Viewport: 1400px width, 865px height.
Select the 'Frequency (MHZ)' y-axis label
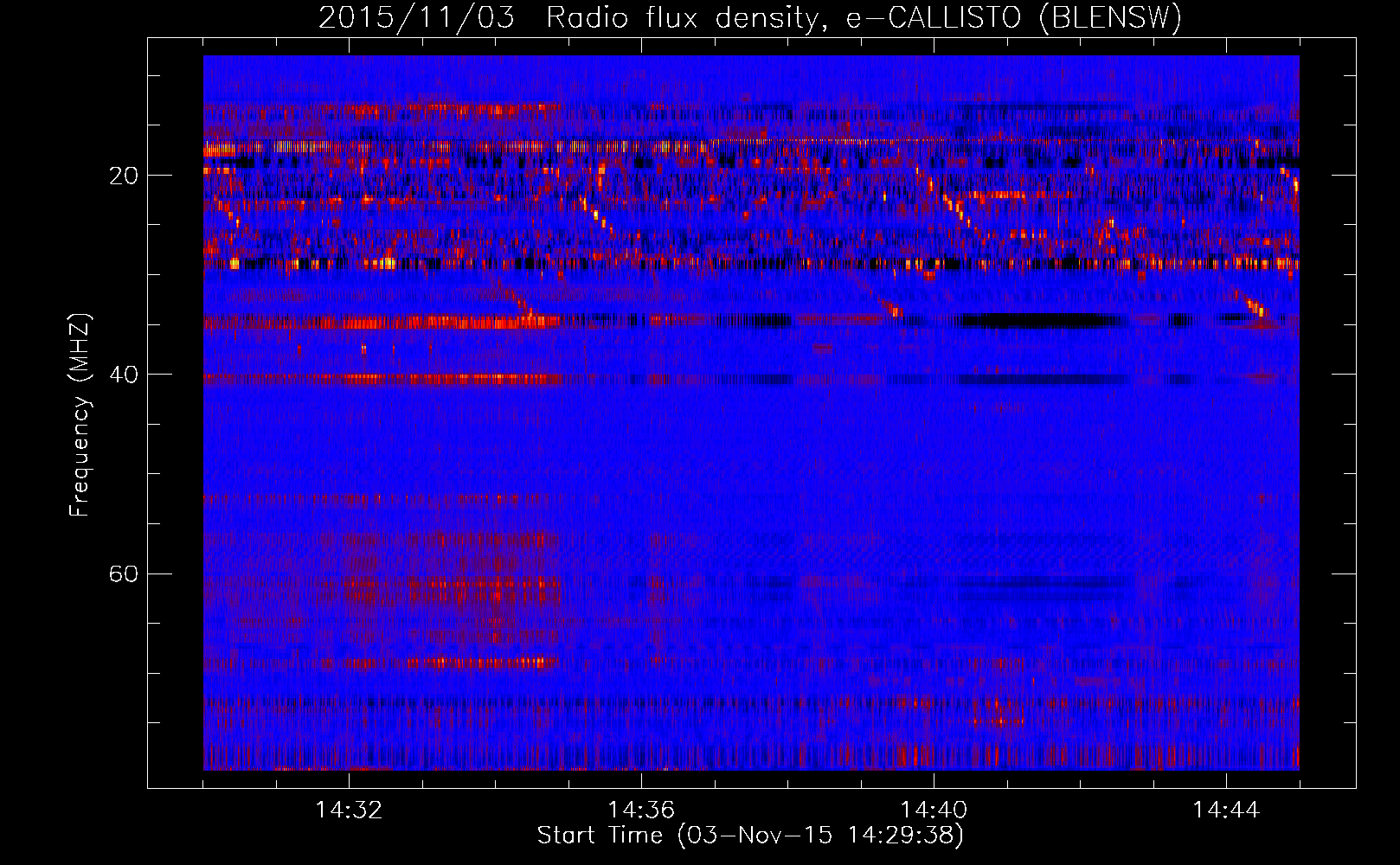click(x=80, y=415)
